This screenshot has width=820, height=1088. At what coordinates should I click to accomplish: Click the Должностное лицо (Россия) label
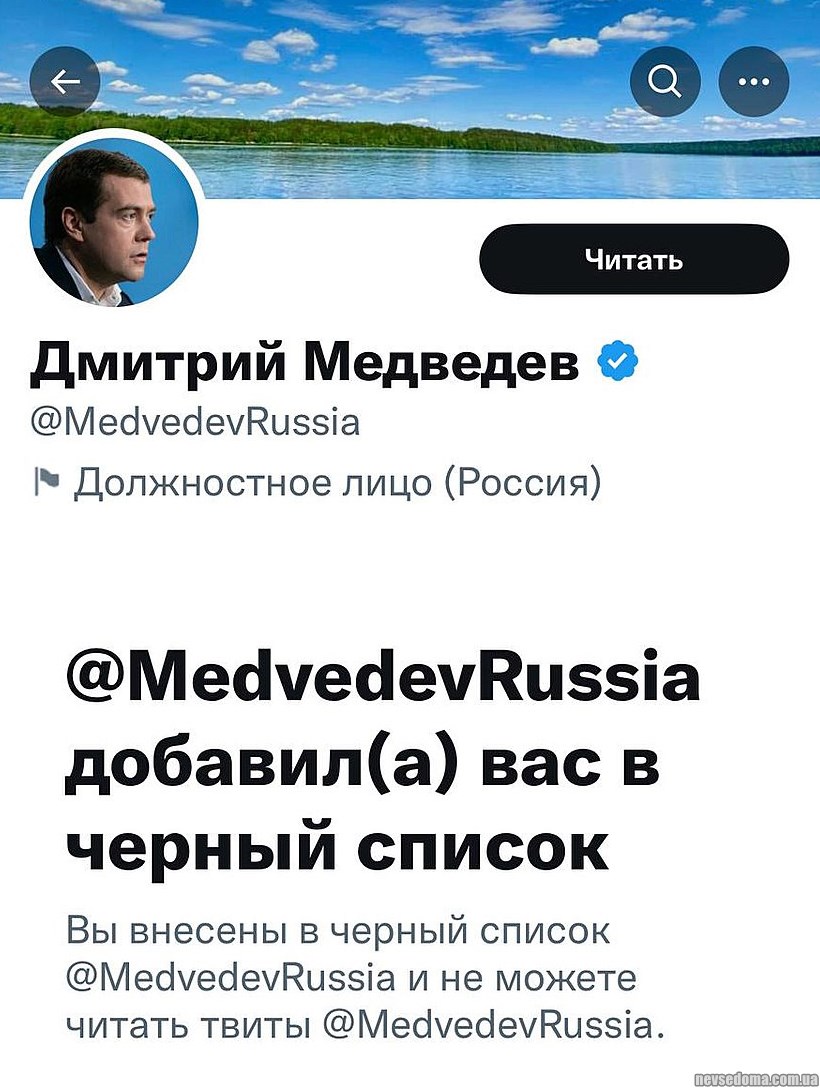click(339, 484)
